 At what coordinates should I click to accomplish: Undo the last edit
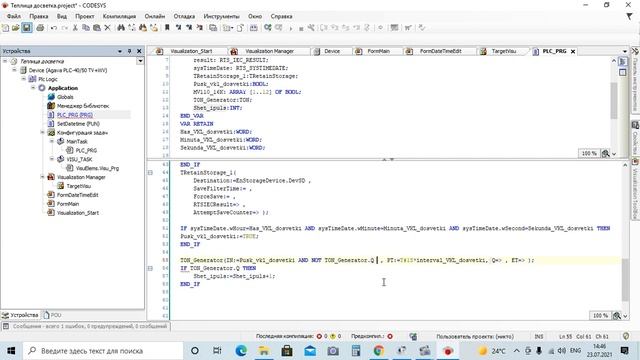[54, 28]
